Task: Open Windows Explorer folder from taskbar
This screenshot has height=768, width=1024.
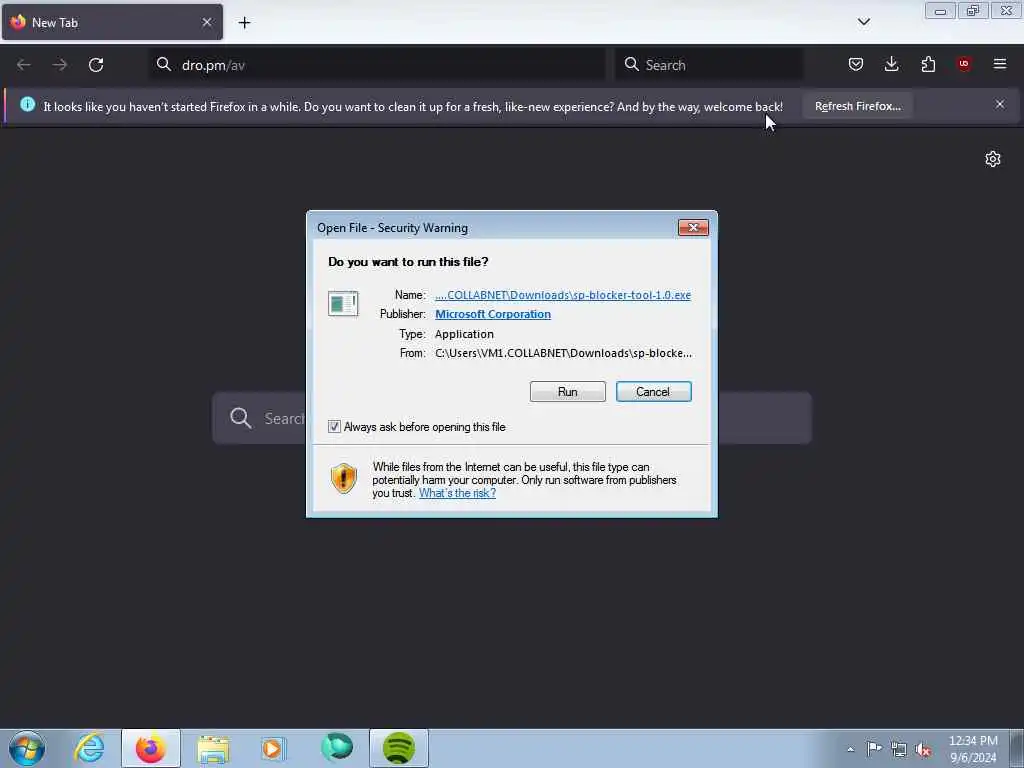Action: point(213,748)
